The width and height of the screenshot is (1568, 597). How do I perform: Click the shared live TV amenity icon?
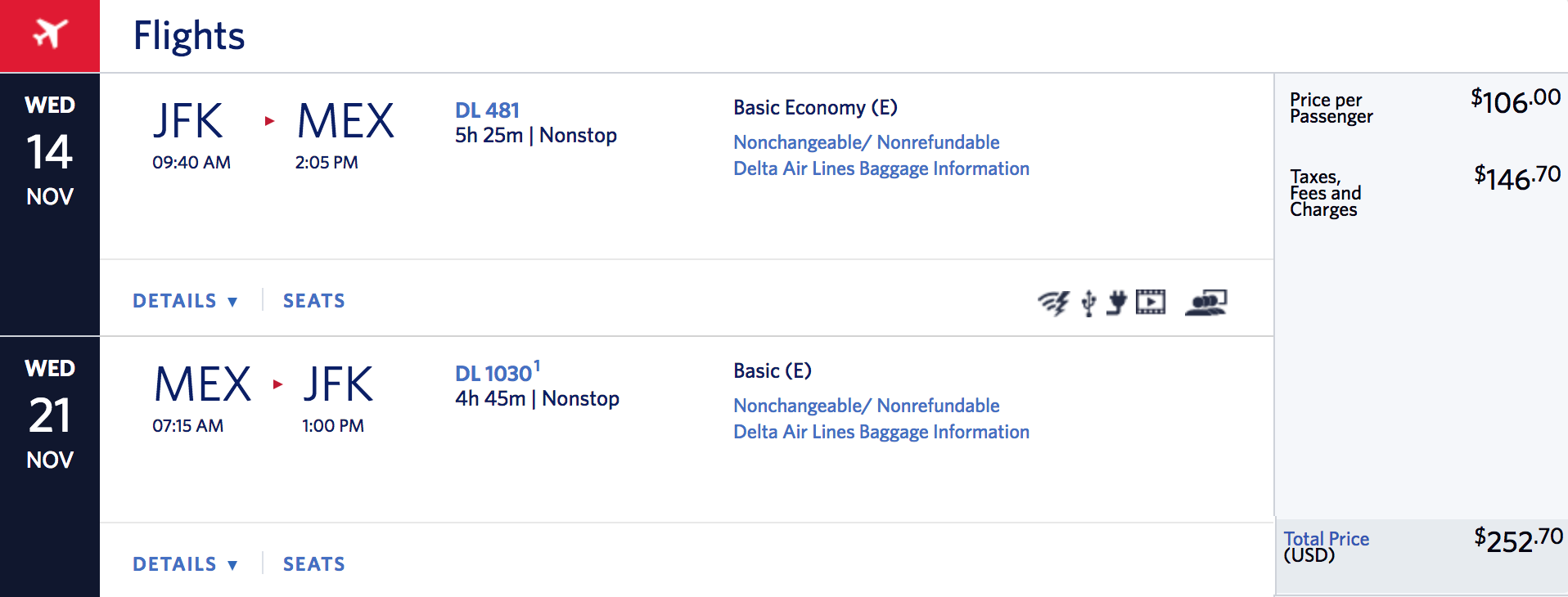click(x=1205, y=303)
